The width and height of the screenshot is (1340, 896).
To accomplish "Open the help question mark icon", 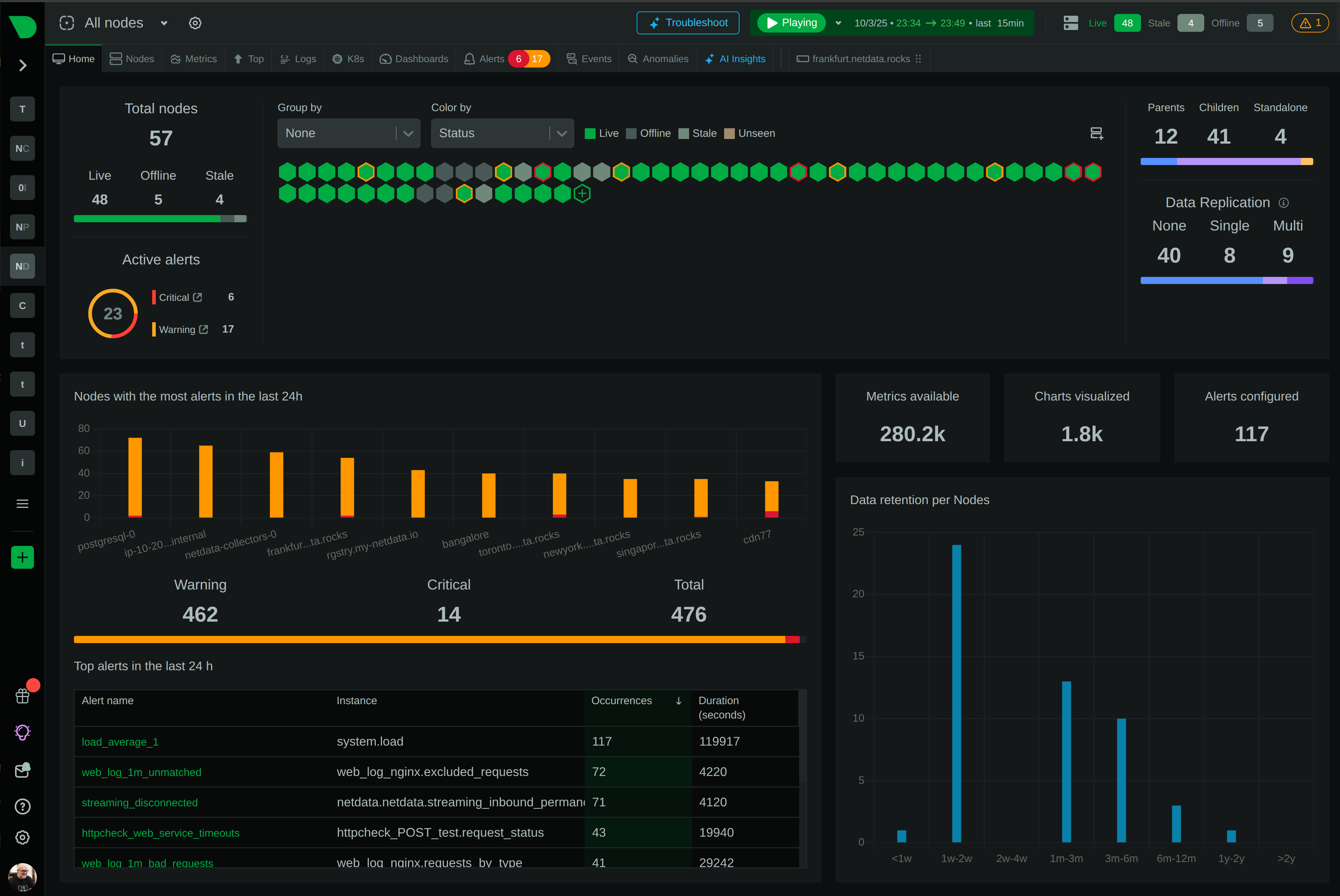I will tap(23, 806).
